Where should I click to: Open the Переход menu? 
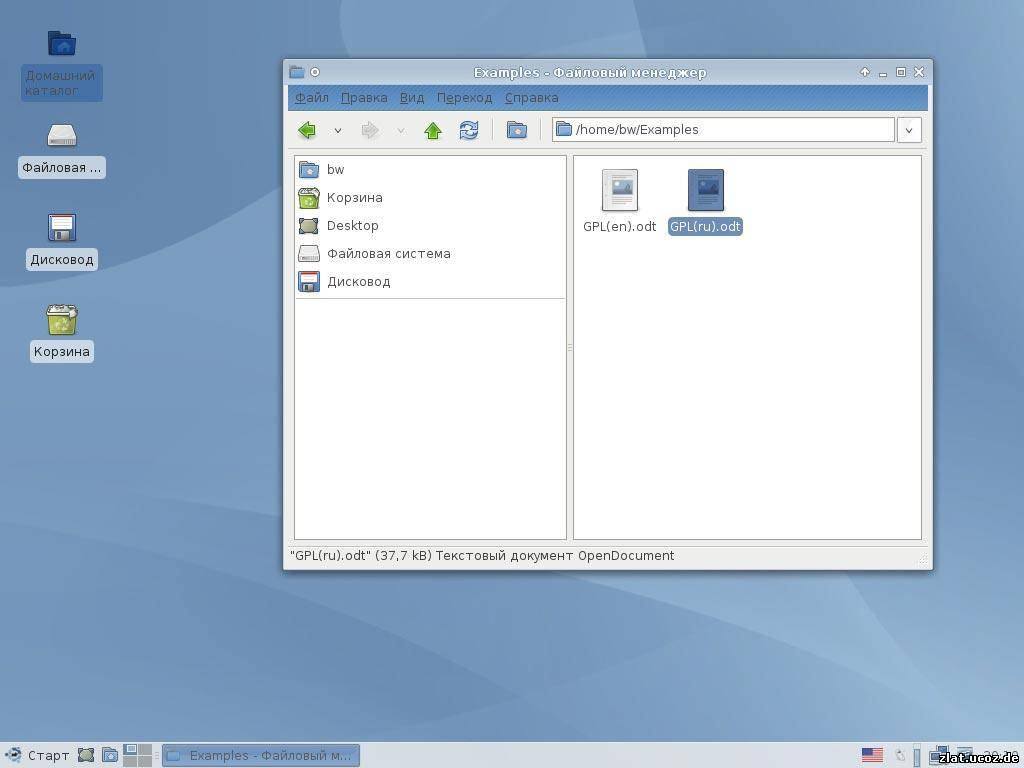(x=464, y=98)
